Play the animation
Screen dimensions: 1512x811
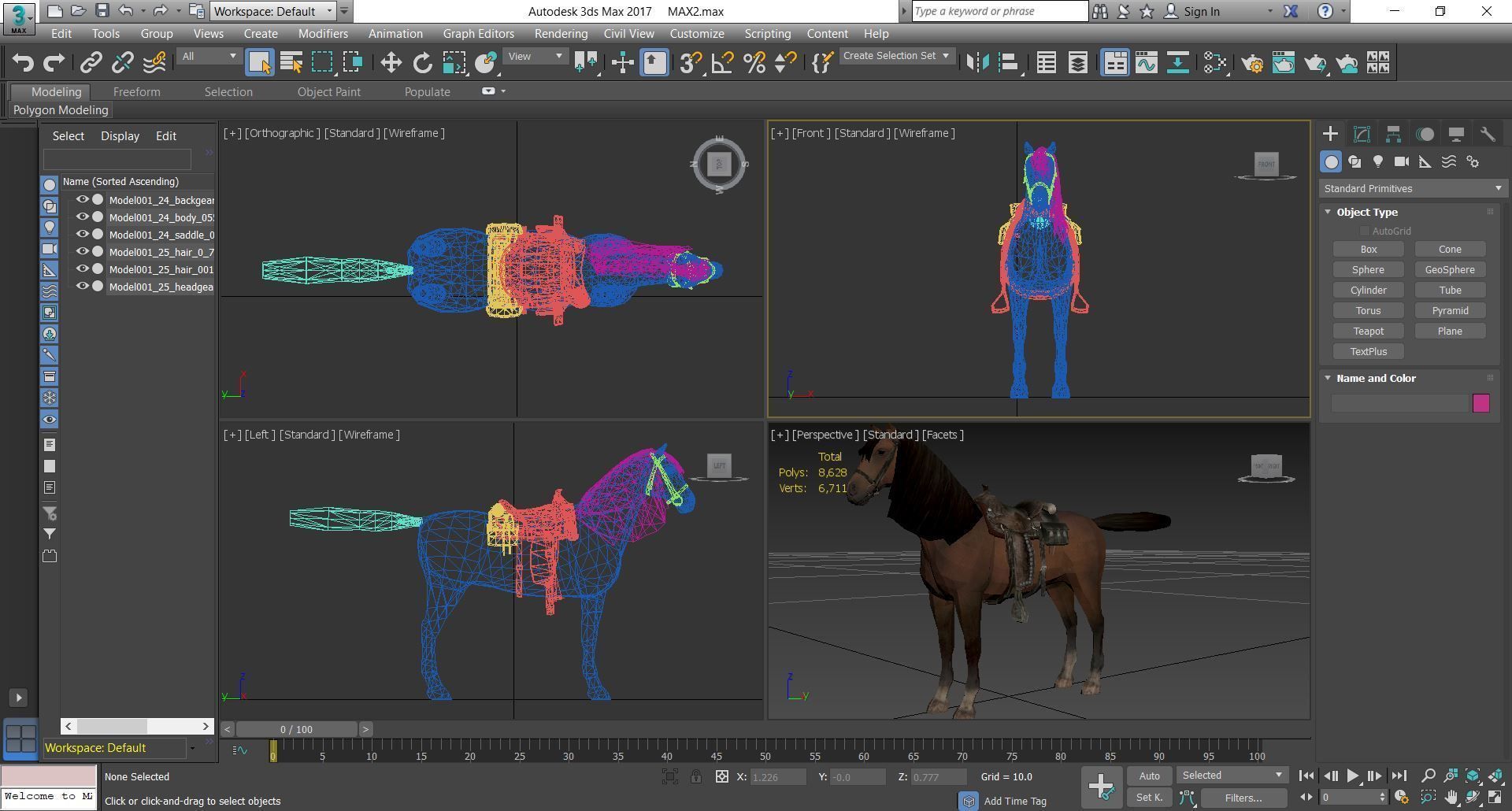click(1352, 776)
